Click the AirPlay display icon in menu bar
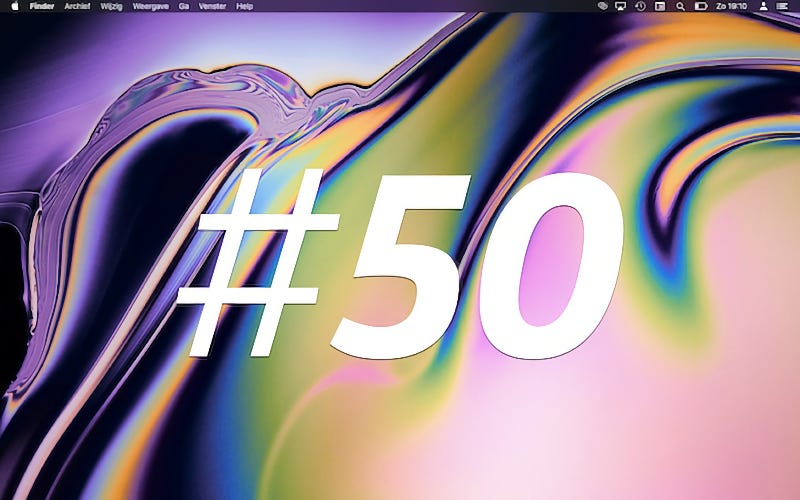 (x=620, y=6)
